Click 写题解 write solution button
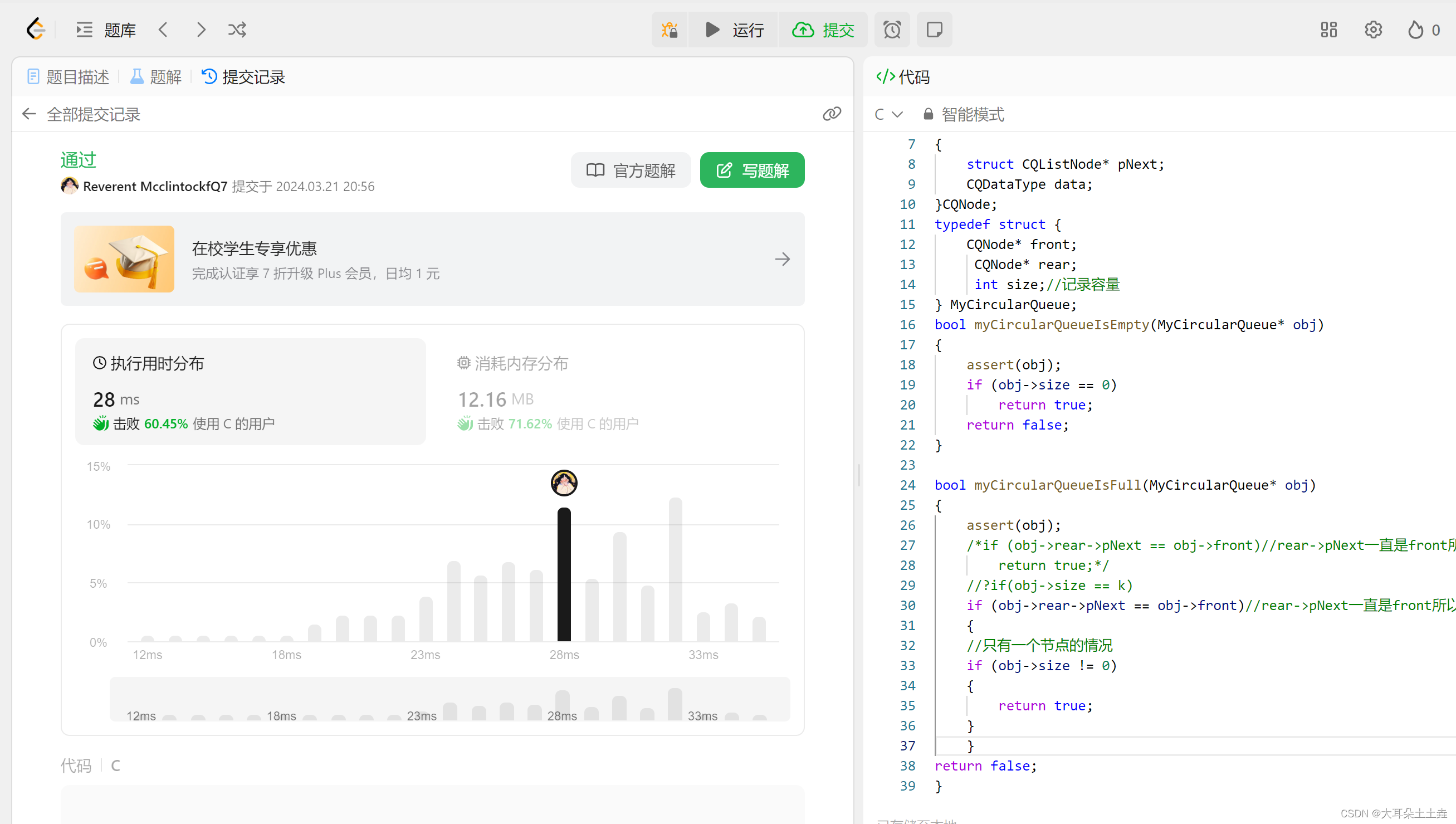Screen dimensions: 1456x824 tap(752, 170)
